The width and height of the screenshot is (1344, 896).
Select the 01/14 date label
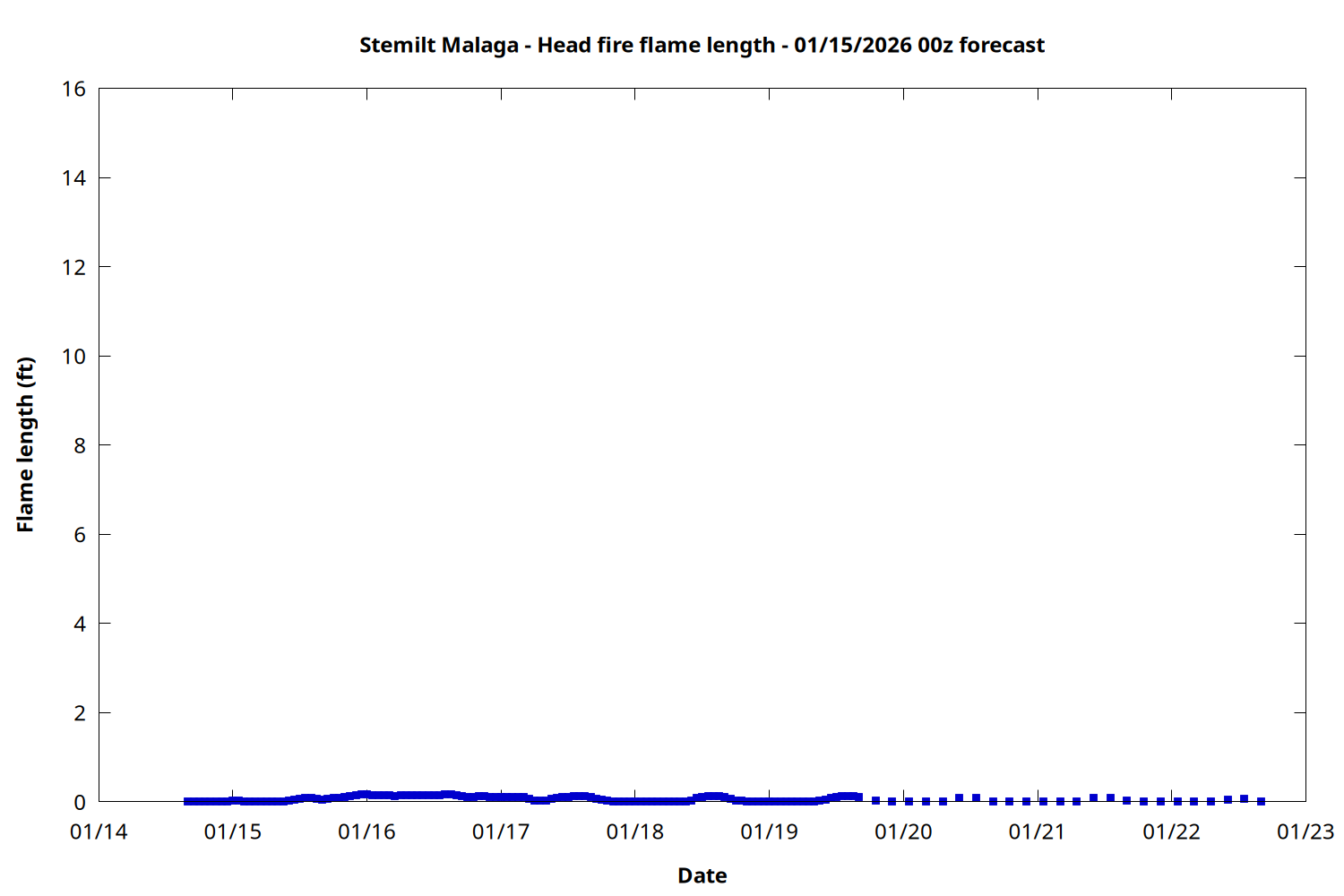click(x=99, y=832)
